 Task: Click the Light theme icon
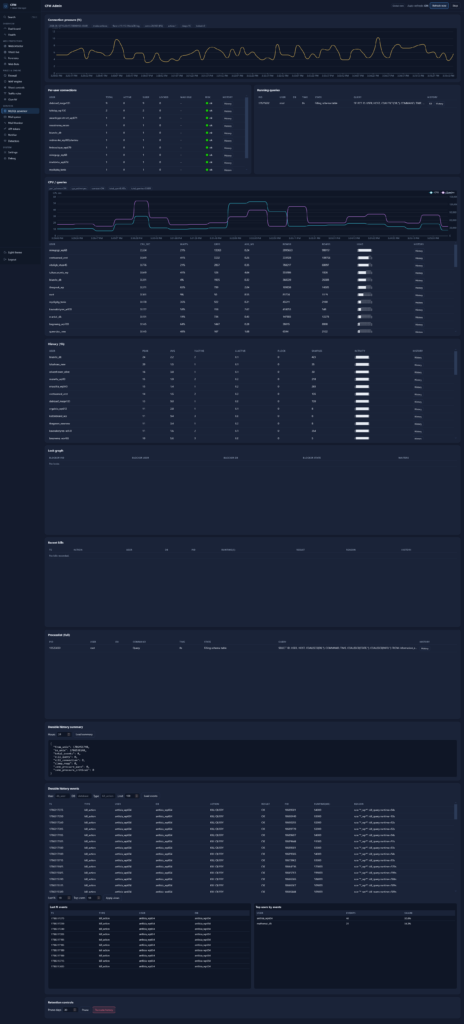tap(5, 252)
